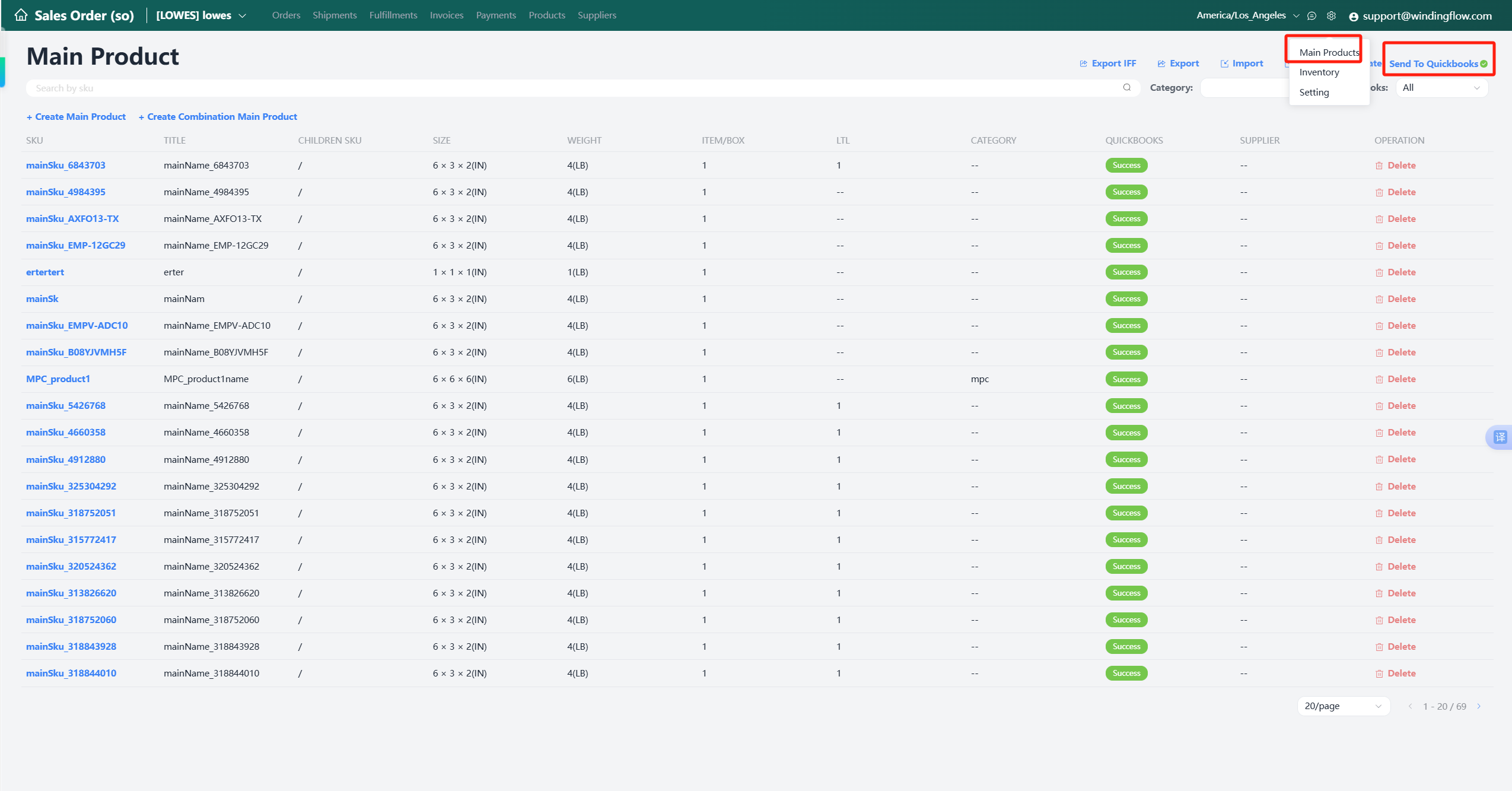This screenshot has width=1512, height=791.
Task: Click the title cell MPC_product1name
Action: click(206, 379)
